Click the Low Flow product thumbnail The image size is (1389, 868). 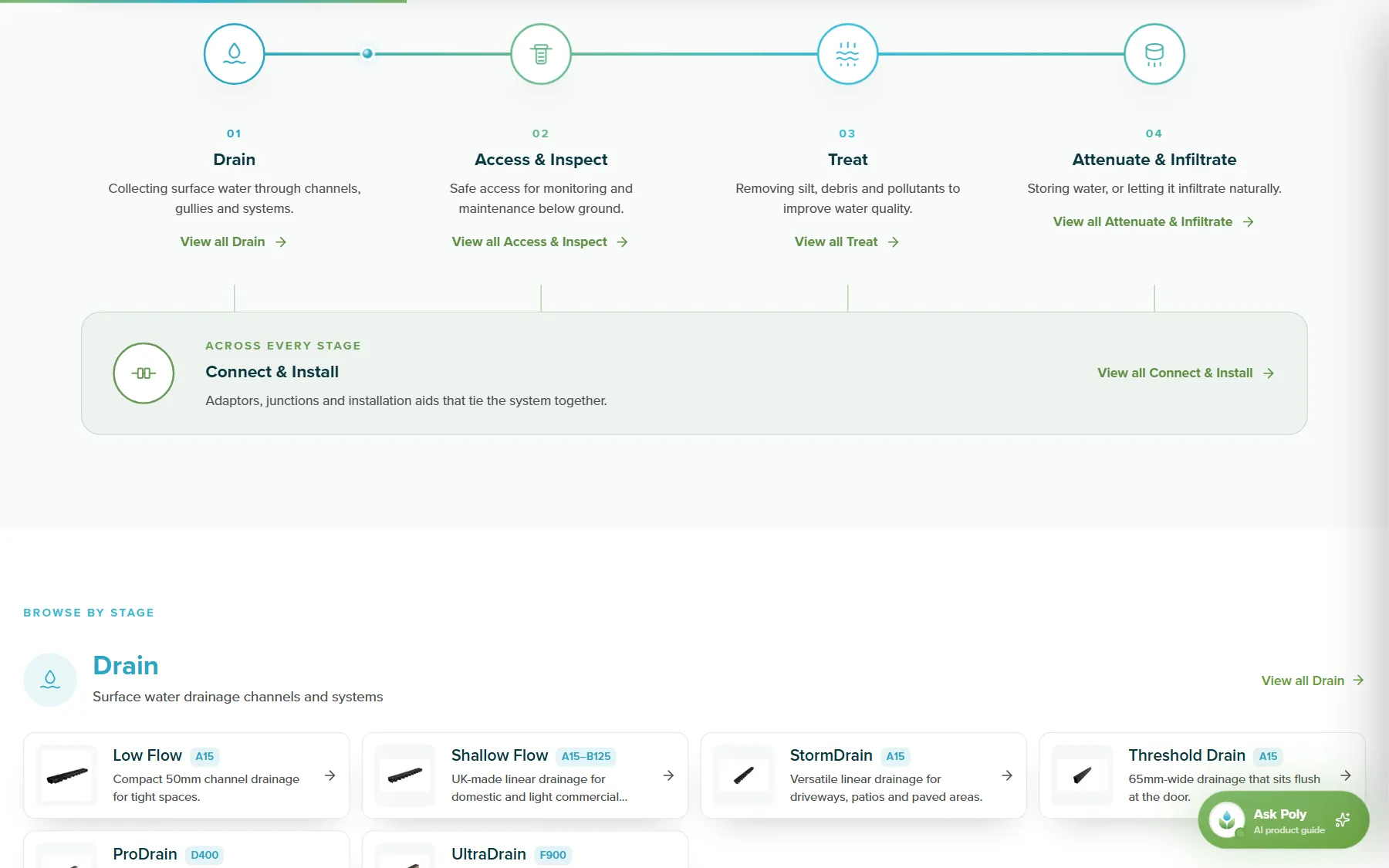tap(67, 775)
